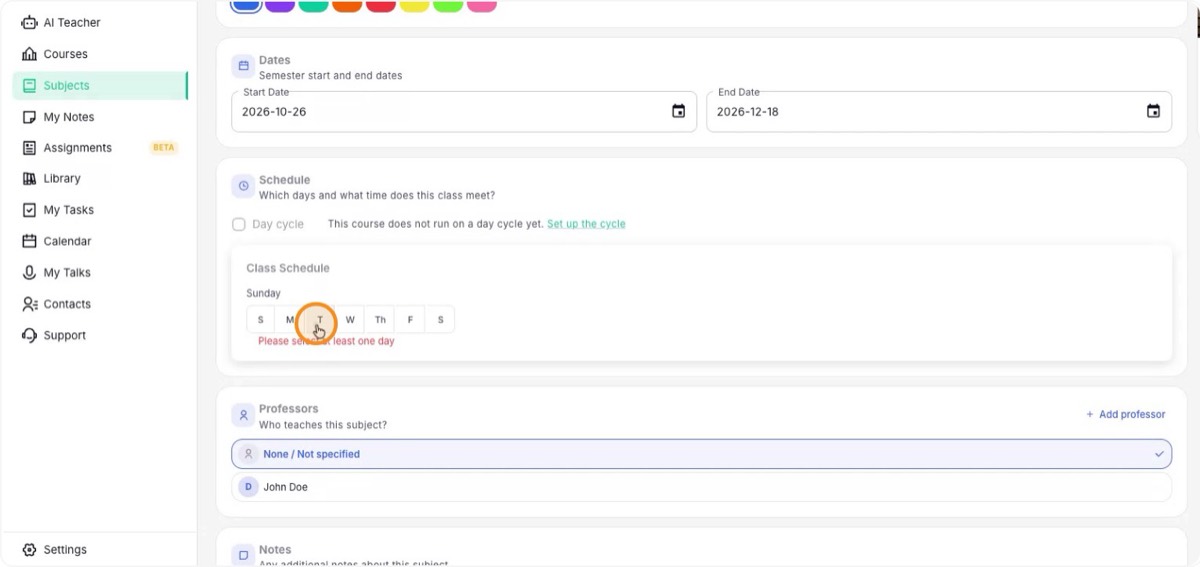Viewport: 1200px width, 567px height.
Task: Click the My Talks microphone icon
Action: point(29,272)
